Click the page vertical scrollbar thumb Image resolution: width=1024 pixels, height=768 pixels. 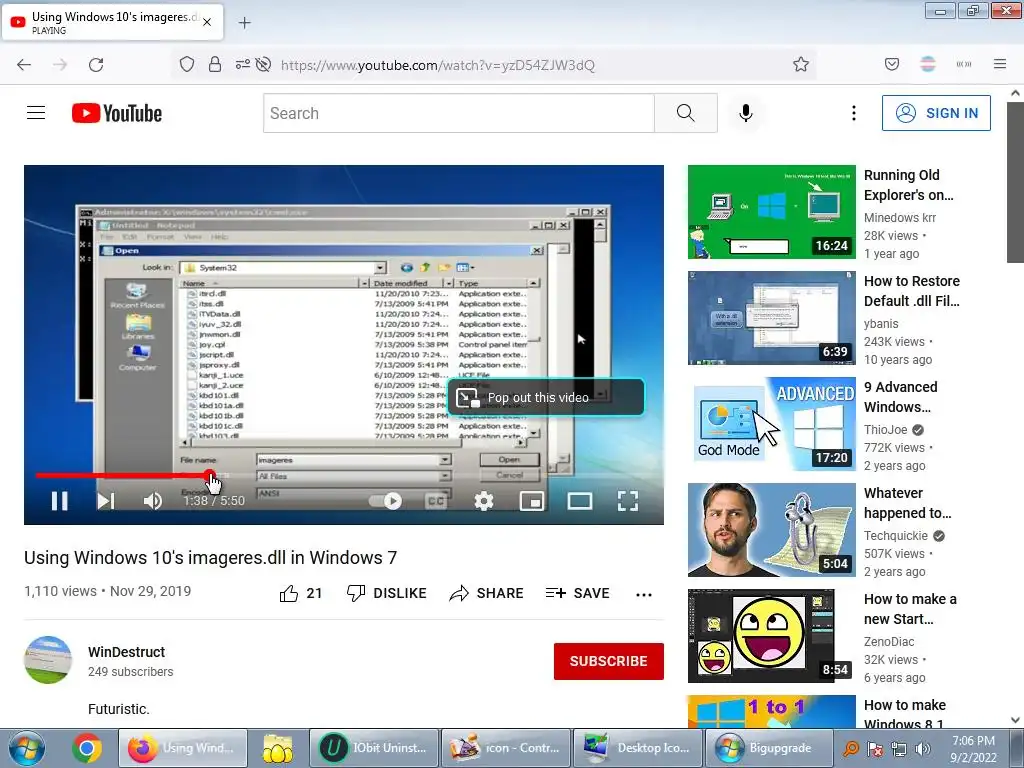click(x=1015, y=181)
